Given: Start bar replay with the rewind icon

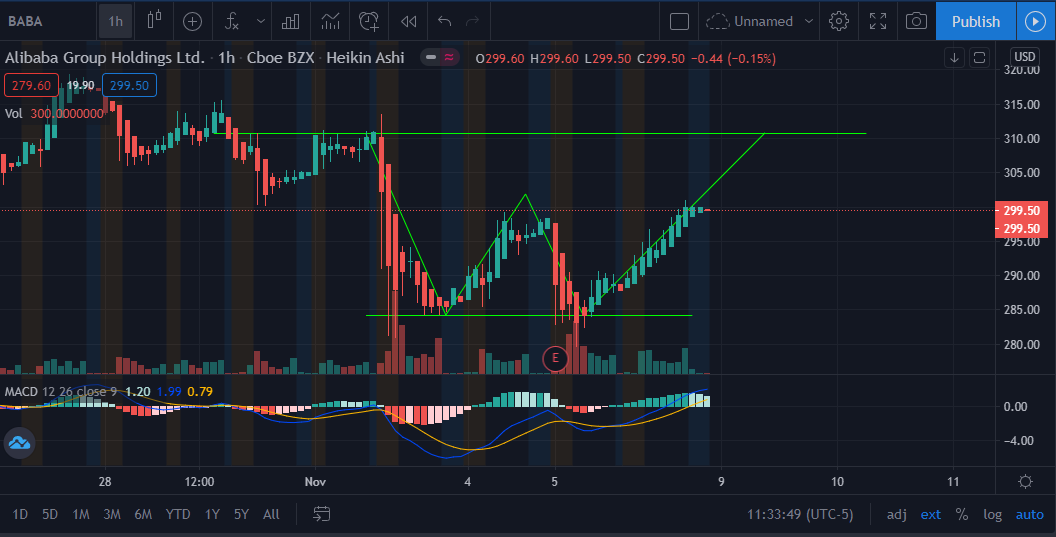Looking at the screenshot, I should click(408, 22).
